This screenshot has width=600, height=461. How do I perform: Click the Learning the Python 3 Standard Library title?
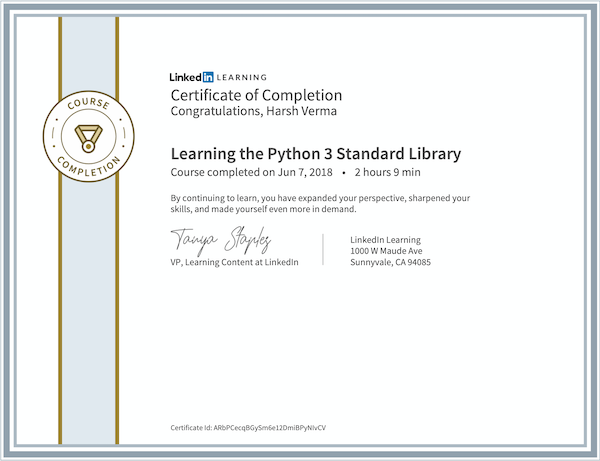pos(315,154)
